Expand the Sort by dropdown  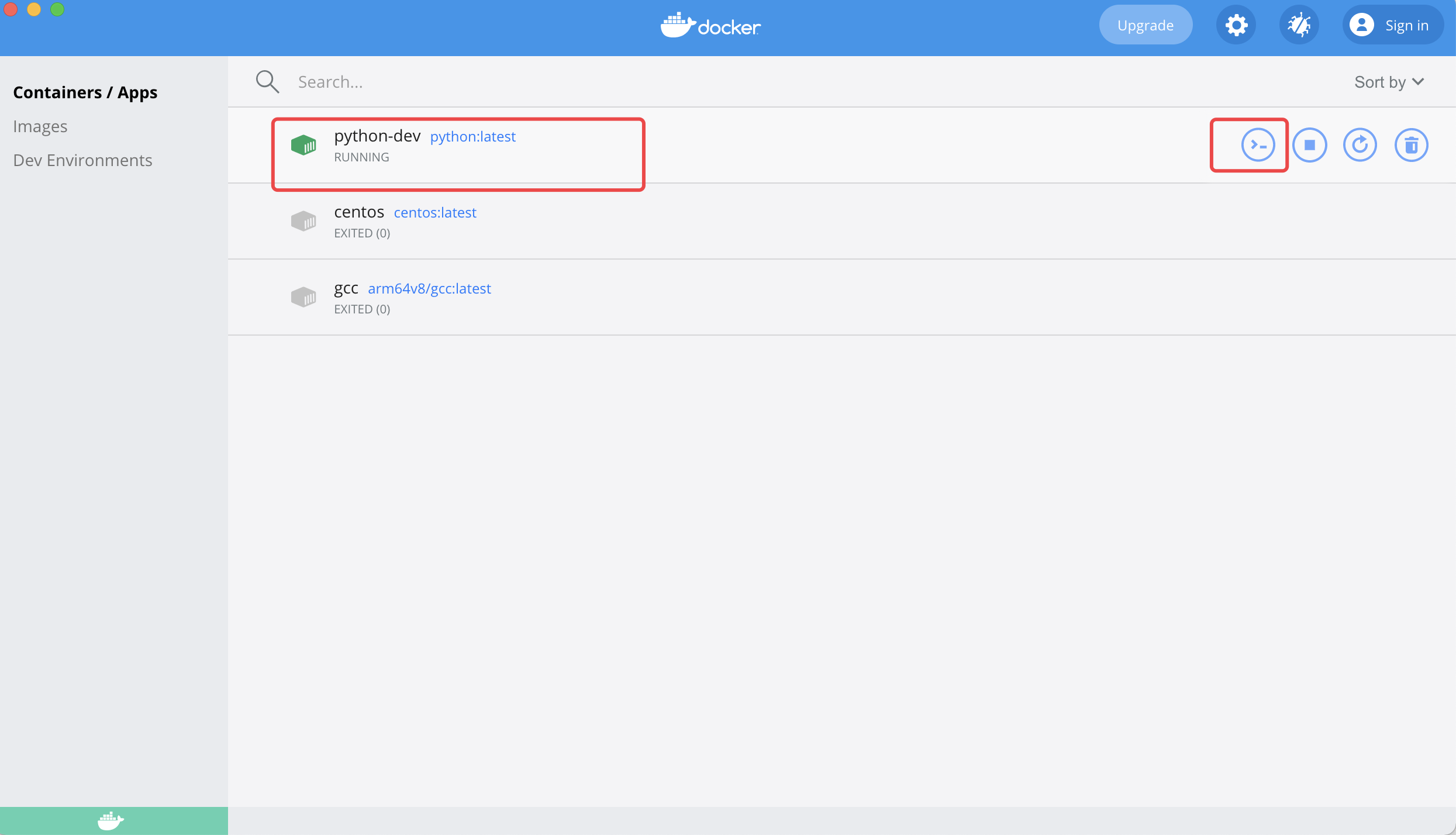click(x=1389, y=82)
